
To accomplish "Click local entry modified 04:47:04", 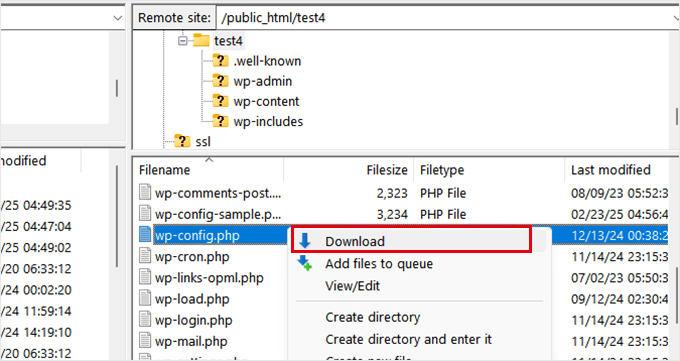I will 36,226.
